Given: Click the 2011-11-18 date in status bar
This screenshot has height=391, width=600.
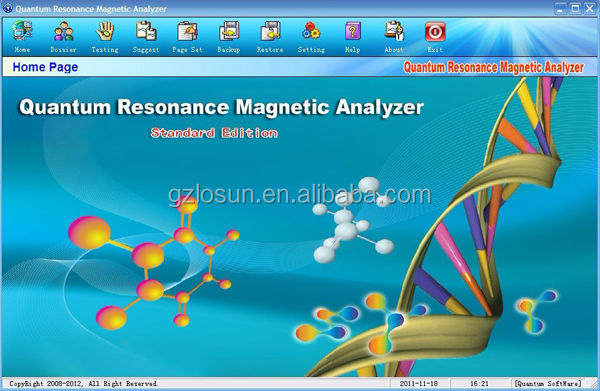Looking at the screenshot, I should coord(419,383).
